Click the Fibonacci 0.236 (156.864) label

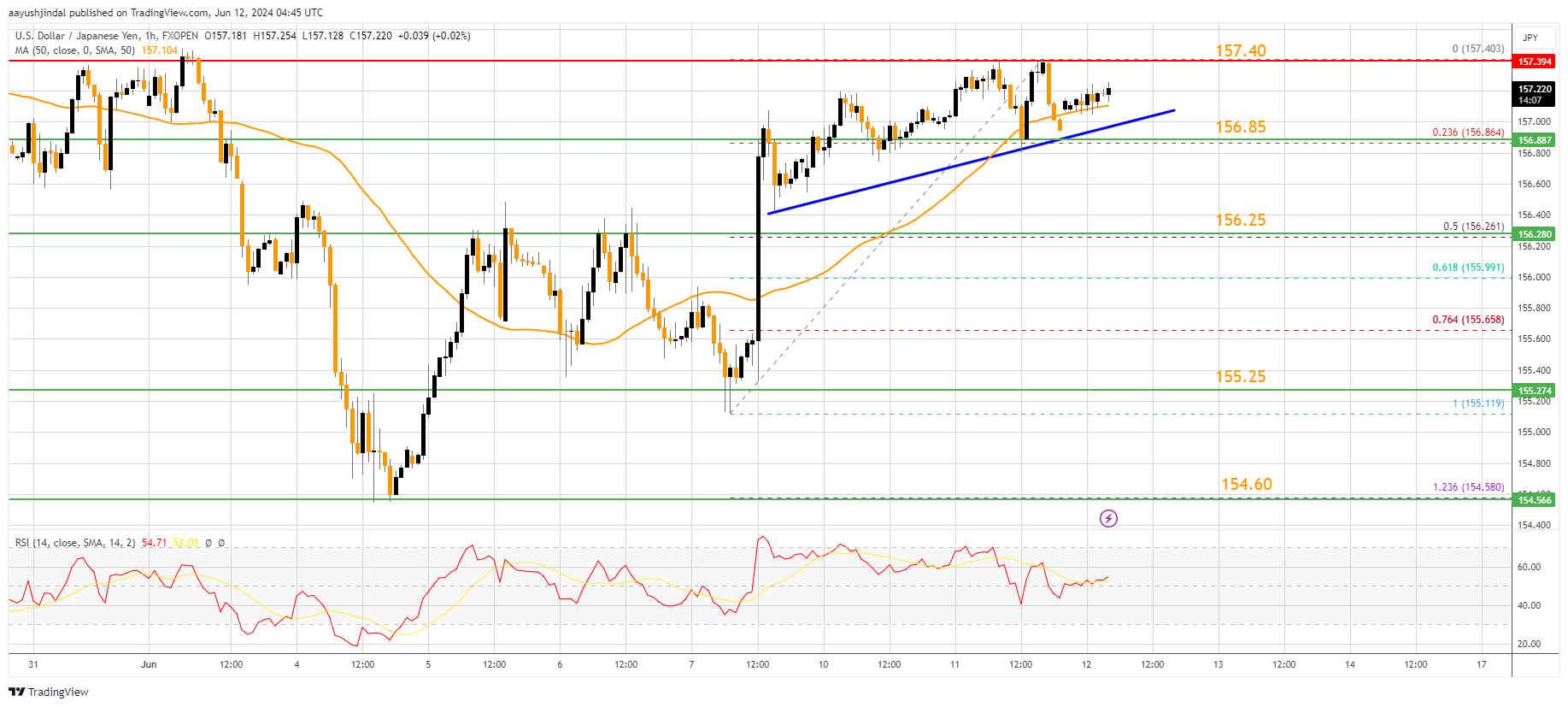tap(1468, 133)
